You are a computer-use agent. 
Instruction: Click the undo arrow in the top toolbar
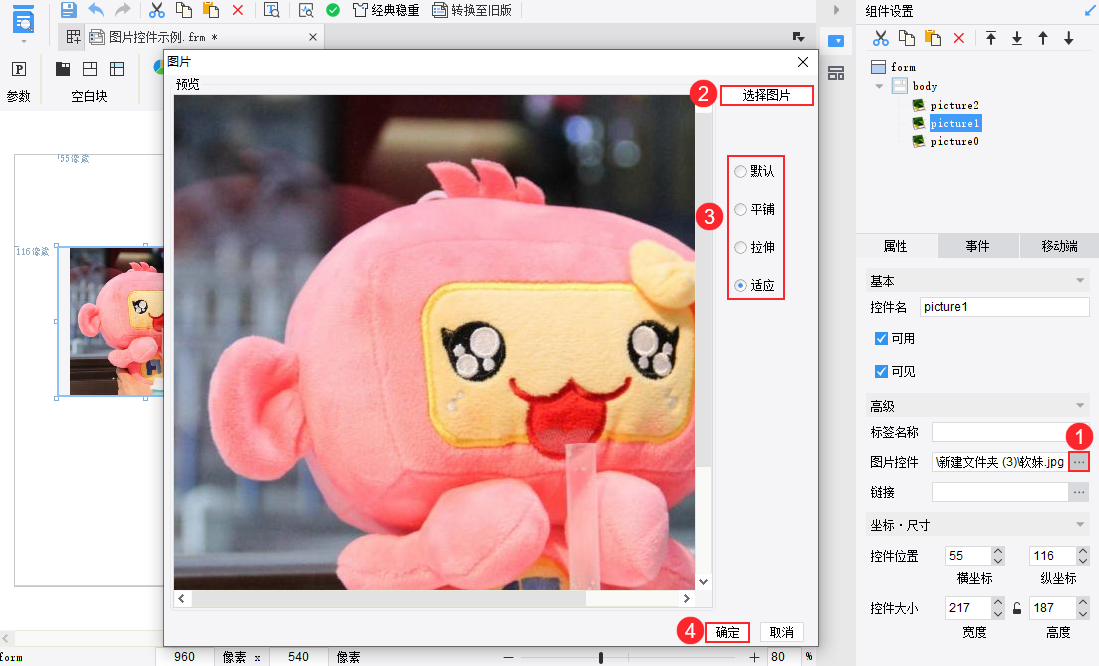(x=96, y=10)
